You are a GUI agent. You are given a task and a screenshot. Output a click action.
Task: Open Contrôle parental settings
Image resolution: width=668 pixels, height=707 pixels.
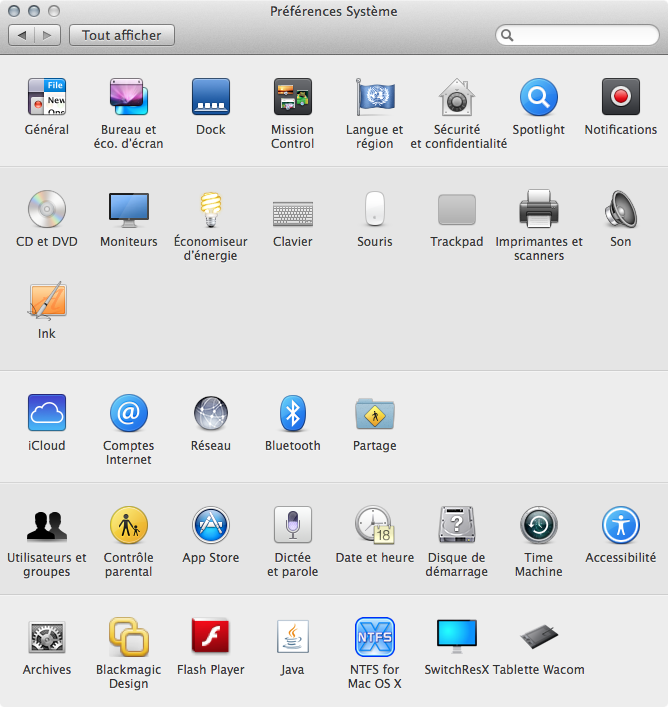pos(128,526)
